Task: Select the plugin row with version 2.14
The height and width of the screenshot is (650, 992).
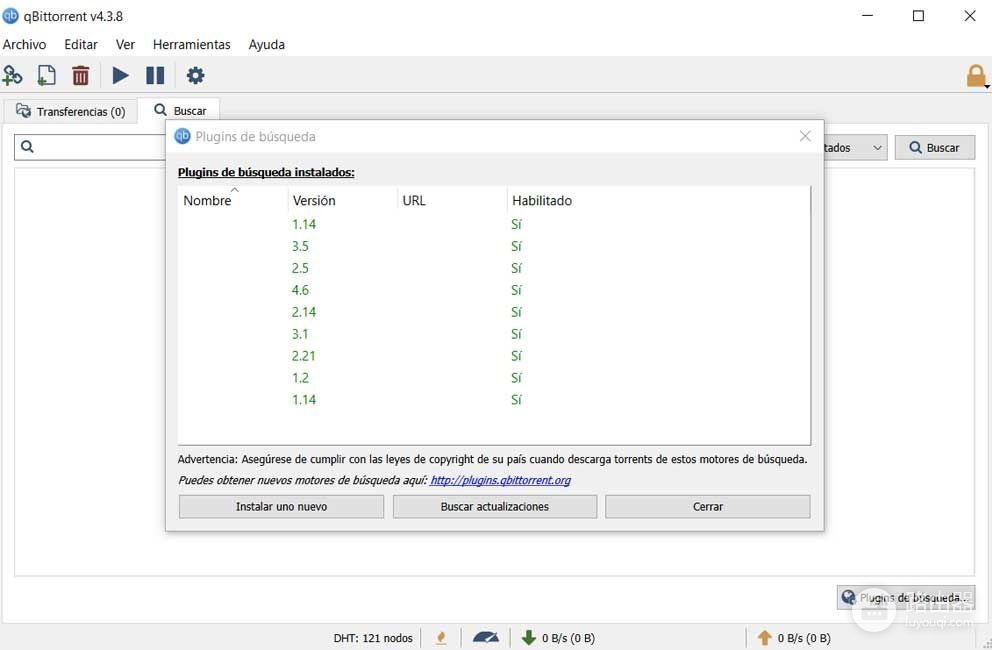Action: (493, 312)
